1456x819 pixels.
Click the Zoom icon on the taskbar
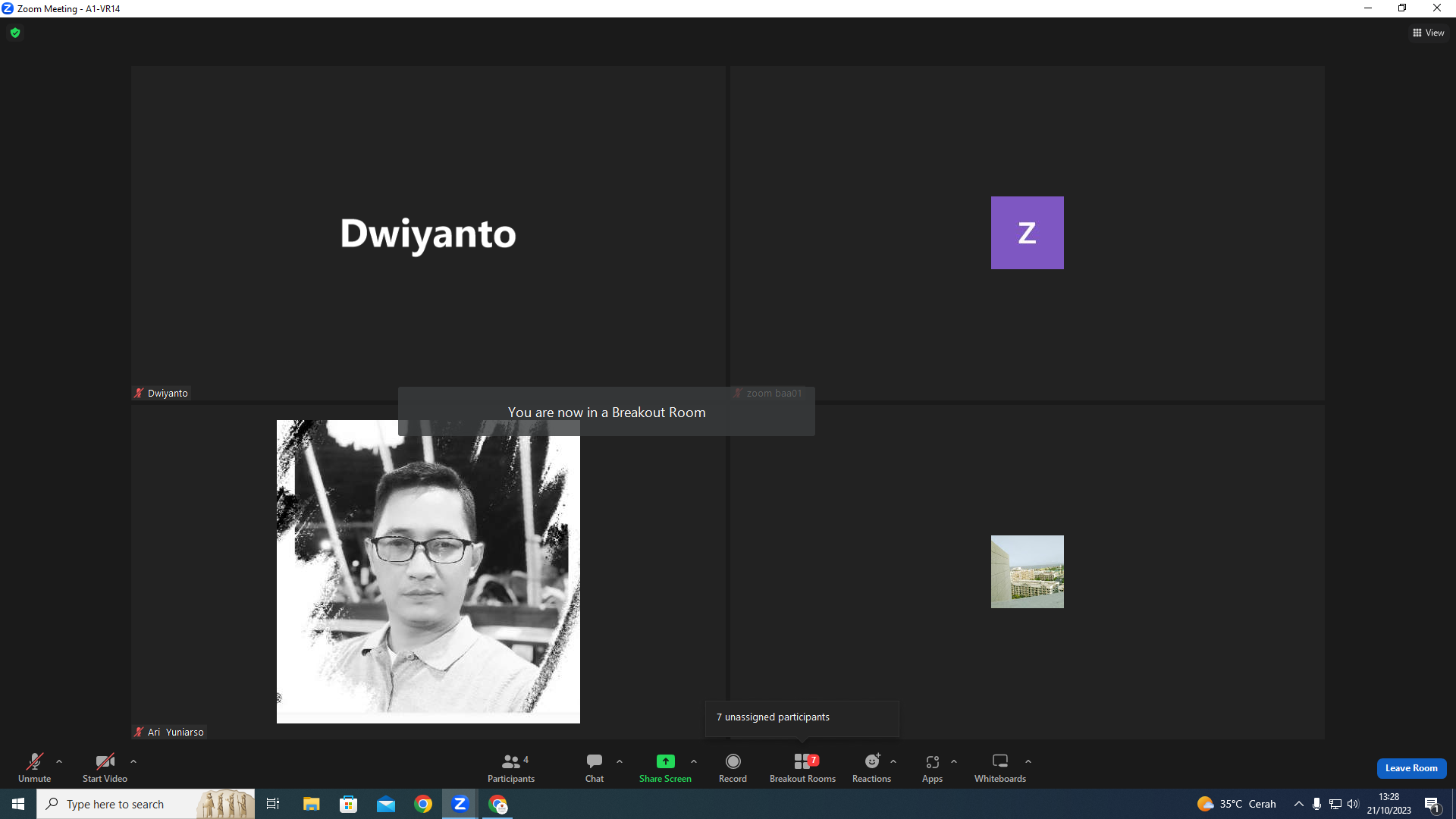[460, 804]
